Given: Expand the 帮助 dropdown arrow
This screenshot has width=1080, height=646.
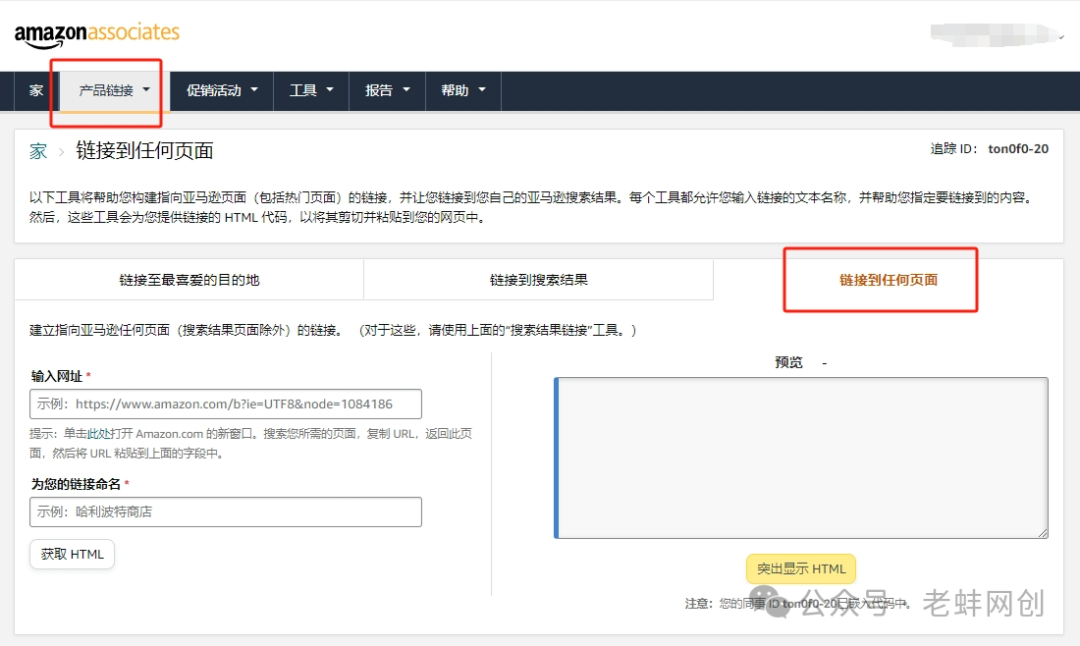Looking at the screenshot, I should [482, 90].
